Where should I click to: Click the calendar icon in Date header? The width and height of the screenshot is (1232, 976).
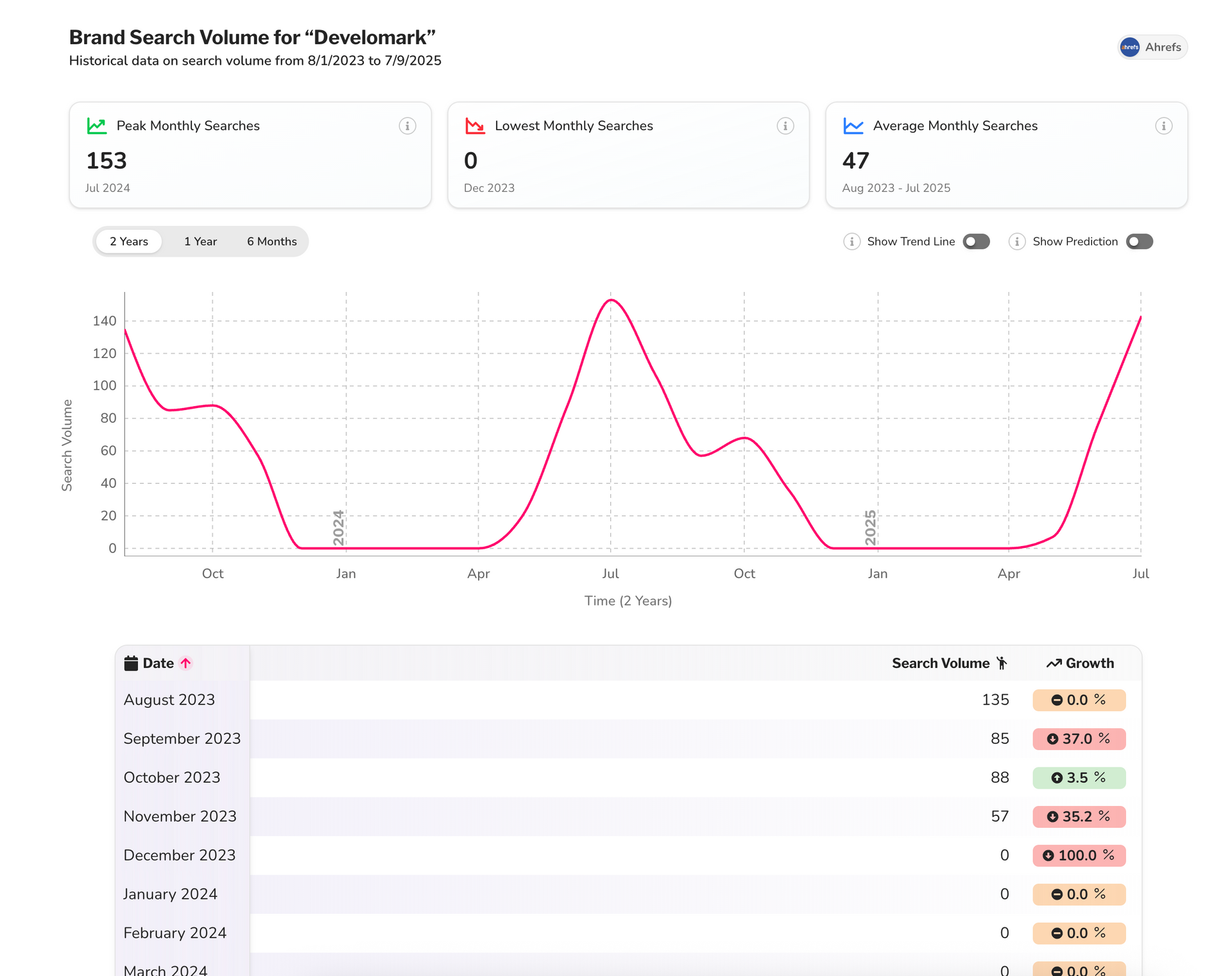pyautogui.click(x=131, y=663)
